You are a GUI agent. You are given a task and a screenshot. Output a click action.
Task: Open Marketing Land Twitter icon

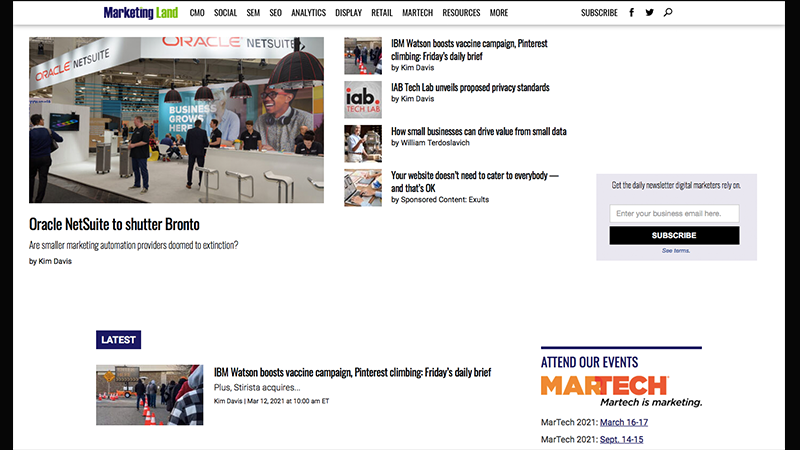pyautogui.click(x=649, y=13)
